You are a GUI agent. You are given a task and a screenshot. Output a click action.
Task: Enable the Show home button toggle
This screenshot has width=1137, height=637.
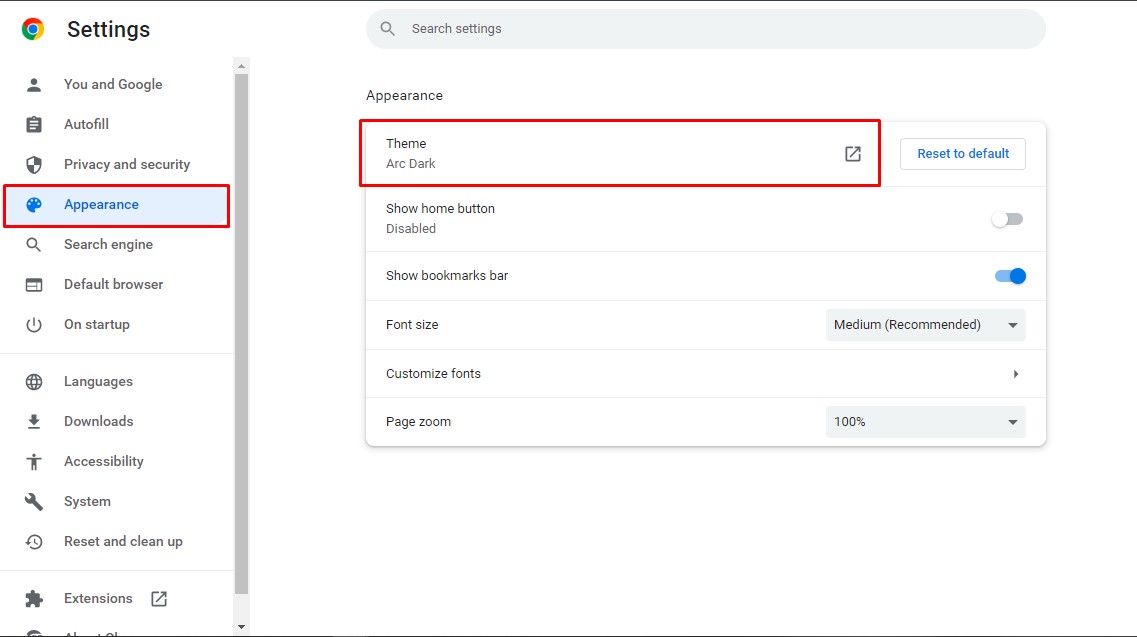click(1007, 219)
